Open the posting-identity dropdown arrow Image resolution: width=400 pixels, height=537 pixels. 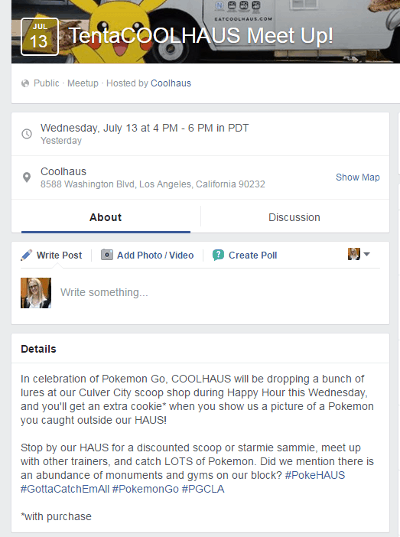[x=367, y=254]
